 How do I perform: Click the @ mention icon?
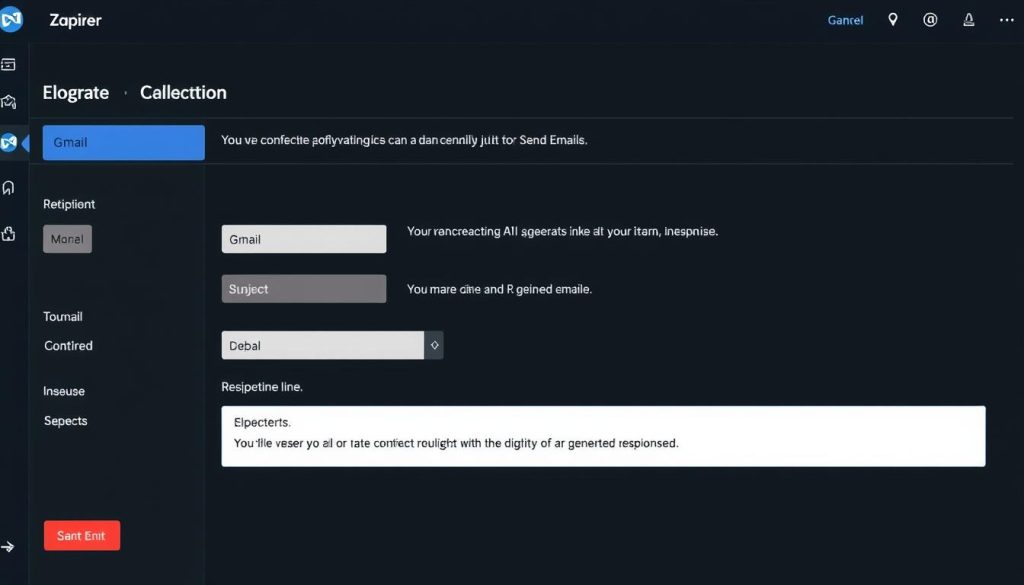tap(930, 20)
